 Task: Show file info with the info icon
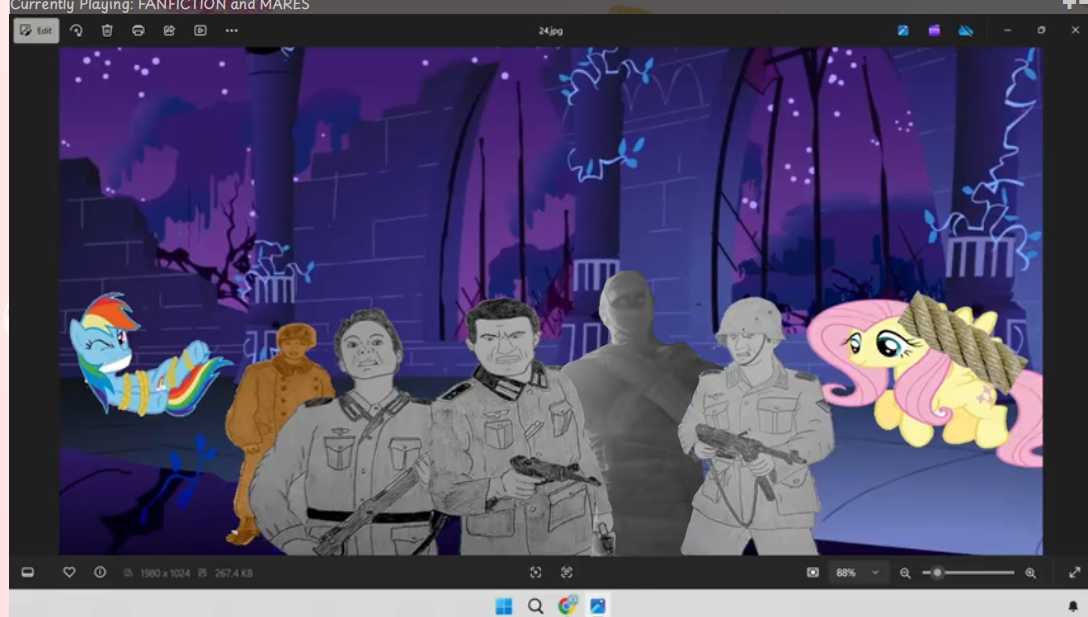(100, 573)
